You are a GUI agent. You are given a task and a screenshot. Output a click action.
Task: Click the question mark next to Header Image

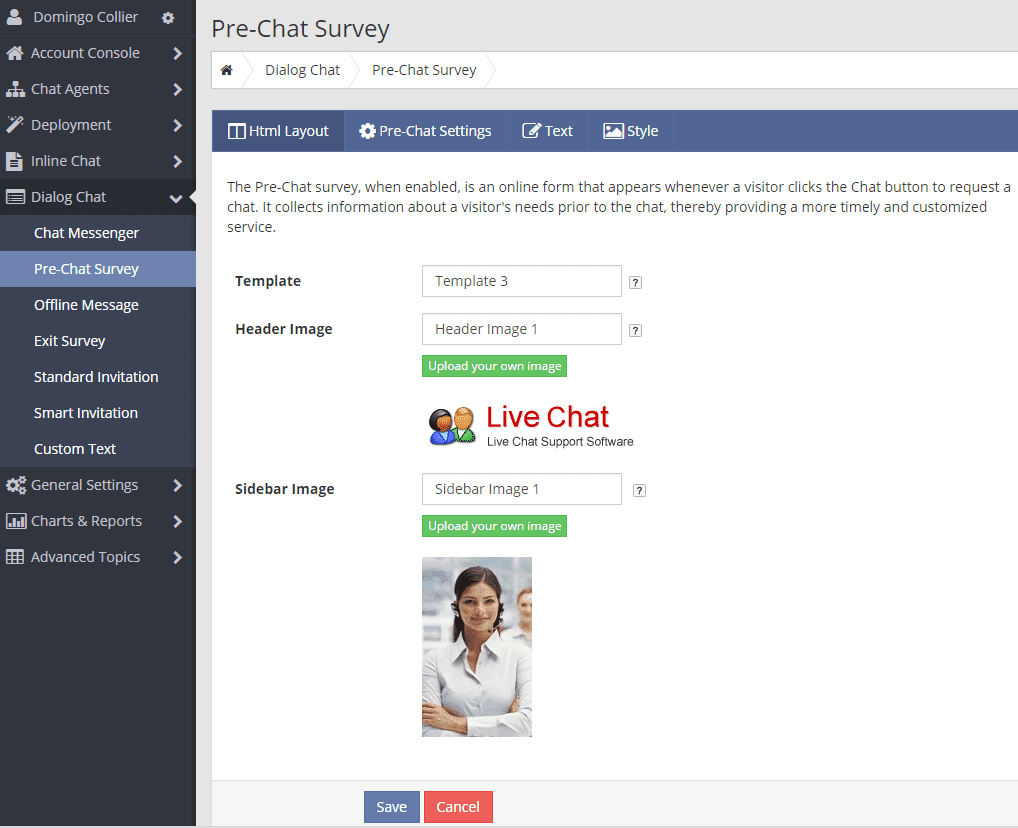[635, 330]
